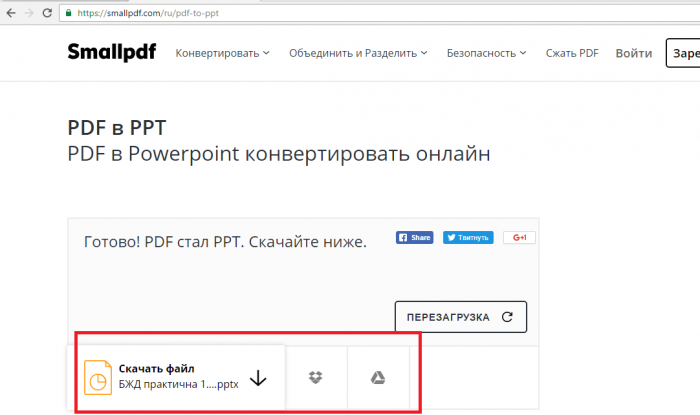Save the file to Google Drive

pos(379,377)
